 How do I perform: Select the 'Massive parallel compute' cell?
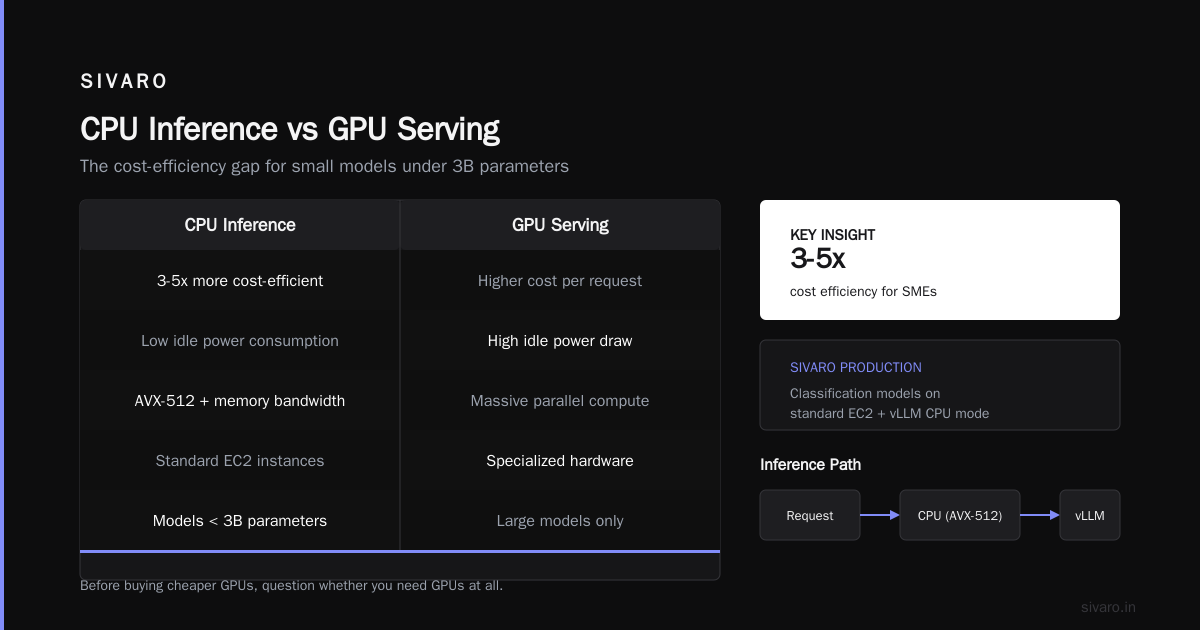(560, 401)
